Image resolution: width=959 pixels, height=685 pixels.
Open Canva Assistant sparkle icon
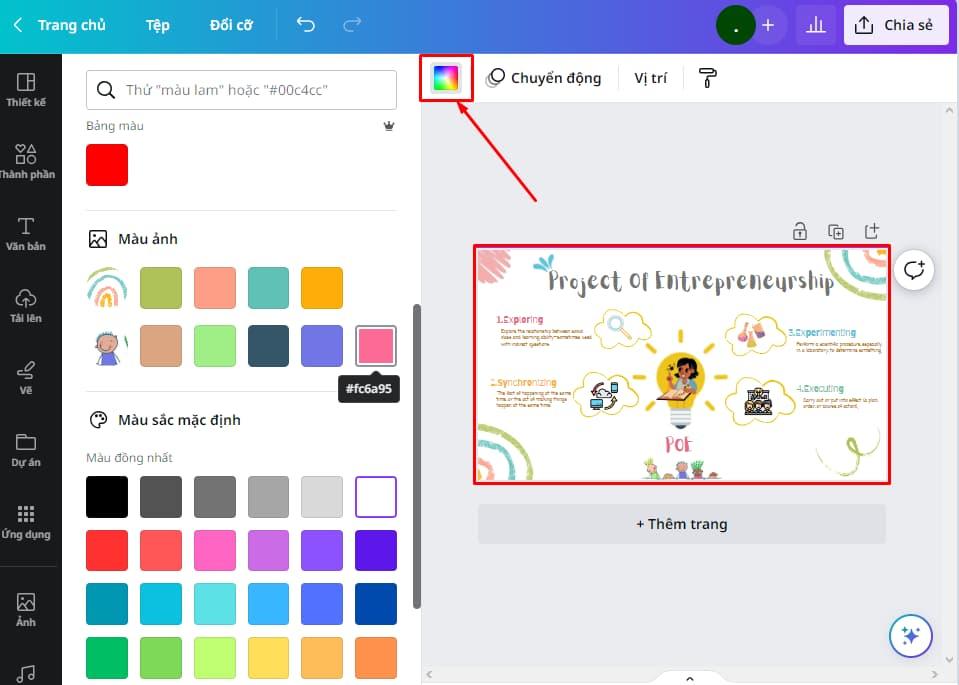910,635
